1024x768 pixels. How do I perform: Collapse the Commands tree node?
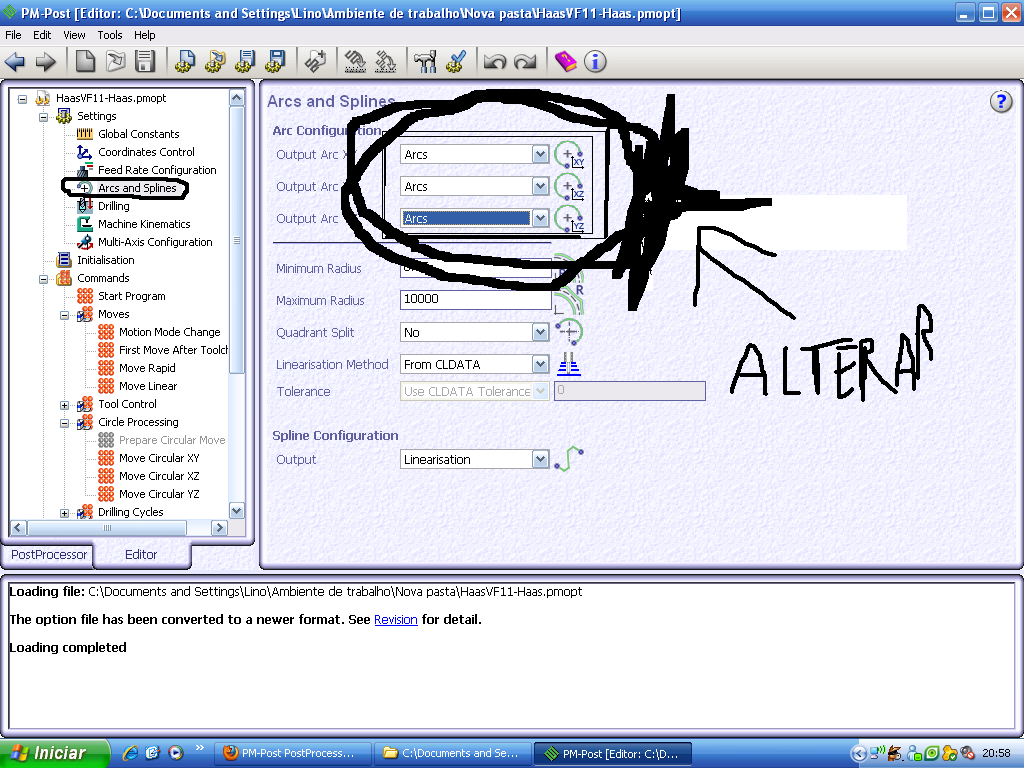(x=43, y=280)
